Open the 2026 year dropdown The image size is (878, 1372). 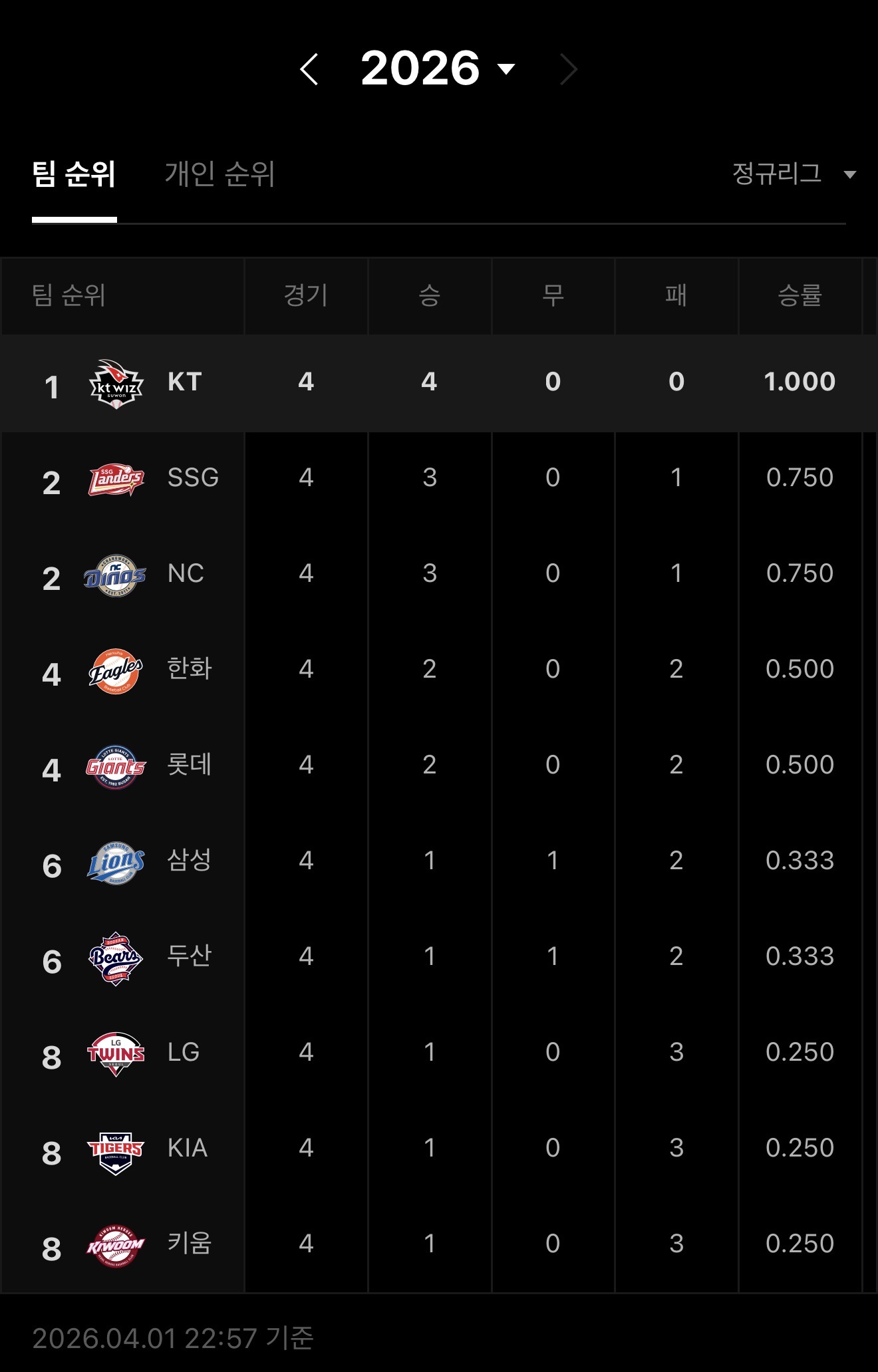(x=438, y=69)
